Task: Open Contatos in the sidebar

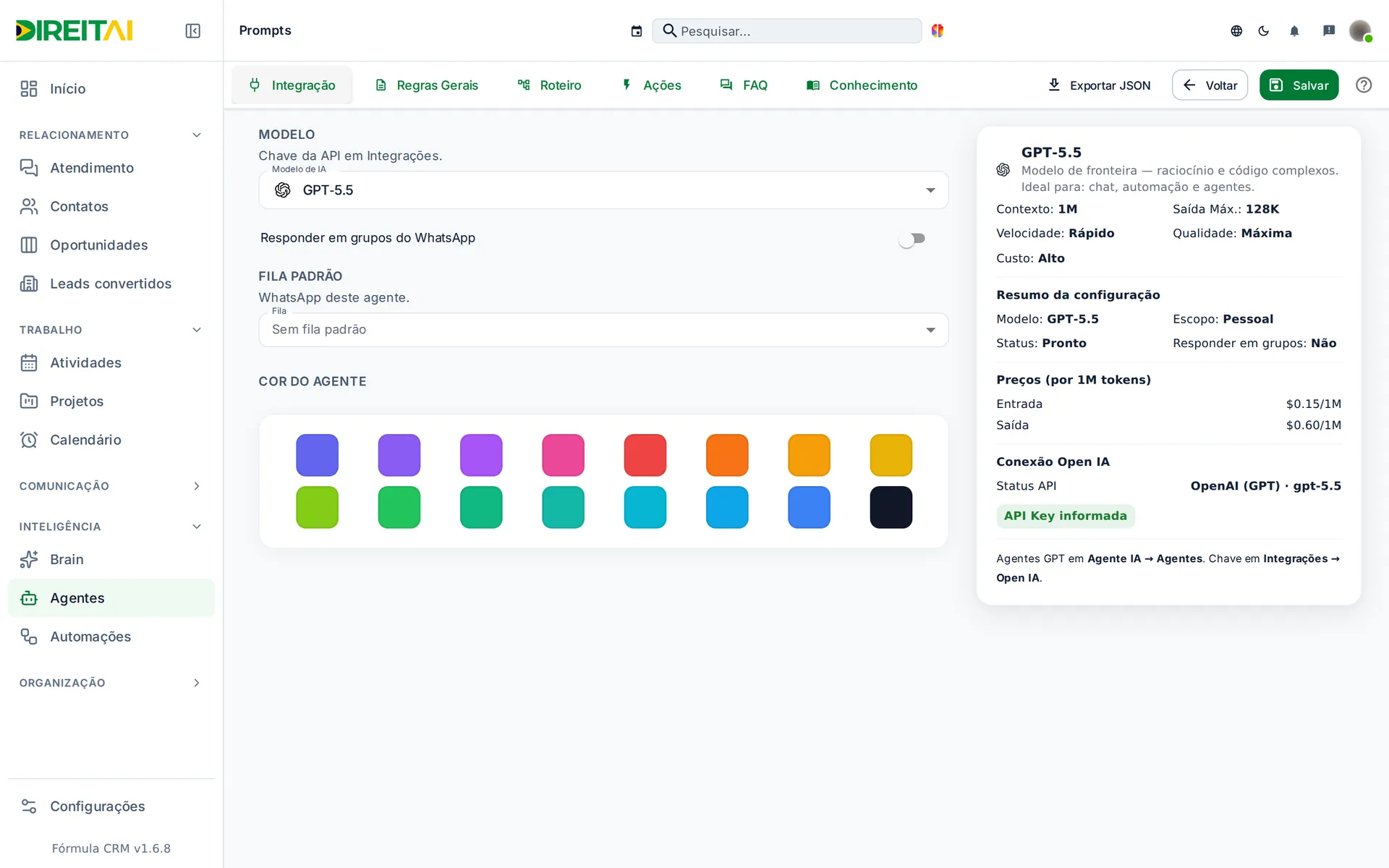Action: (x=111, y=206)
